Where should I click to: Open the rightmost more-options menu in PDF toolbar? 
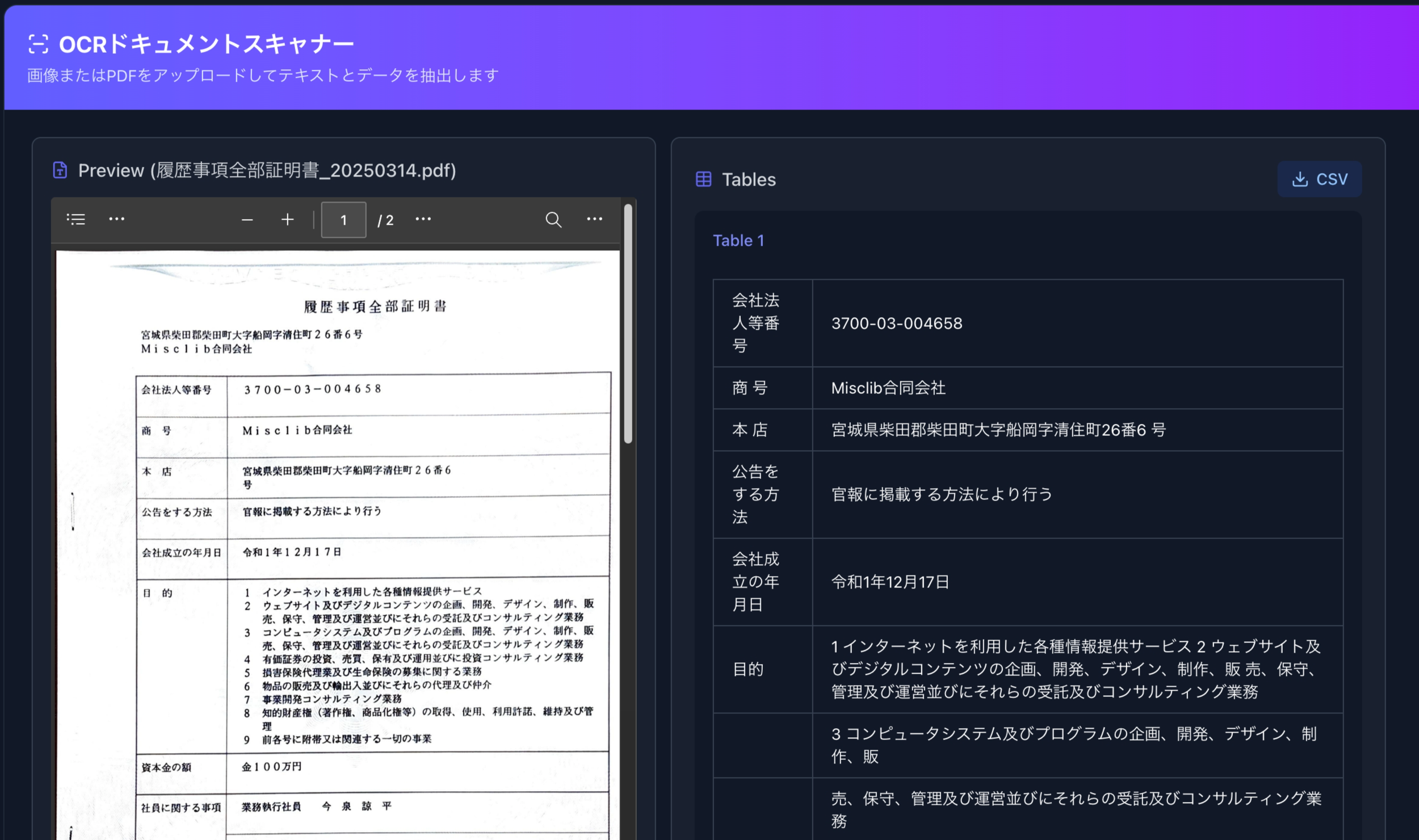click(594, 220)
